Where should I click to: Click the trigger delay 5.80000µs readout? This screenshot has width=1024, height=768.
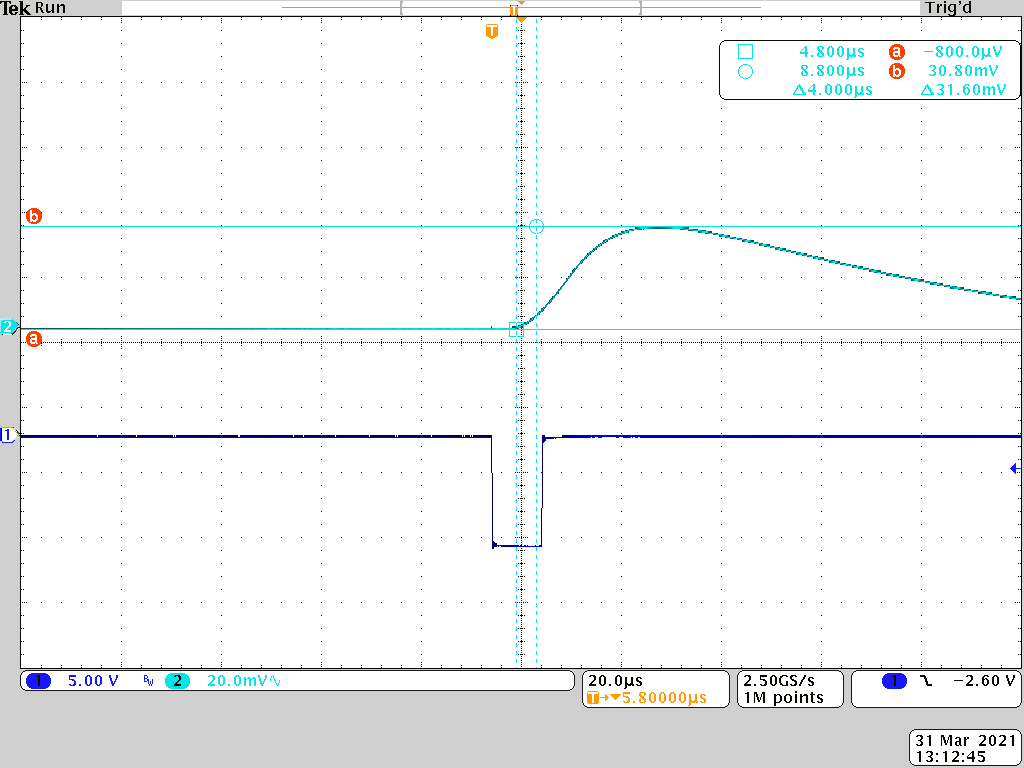[656, 697]
